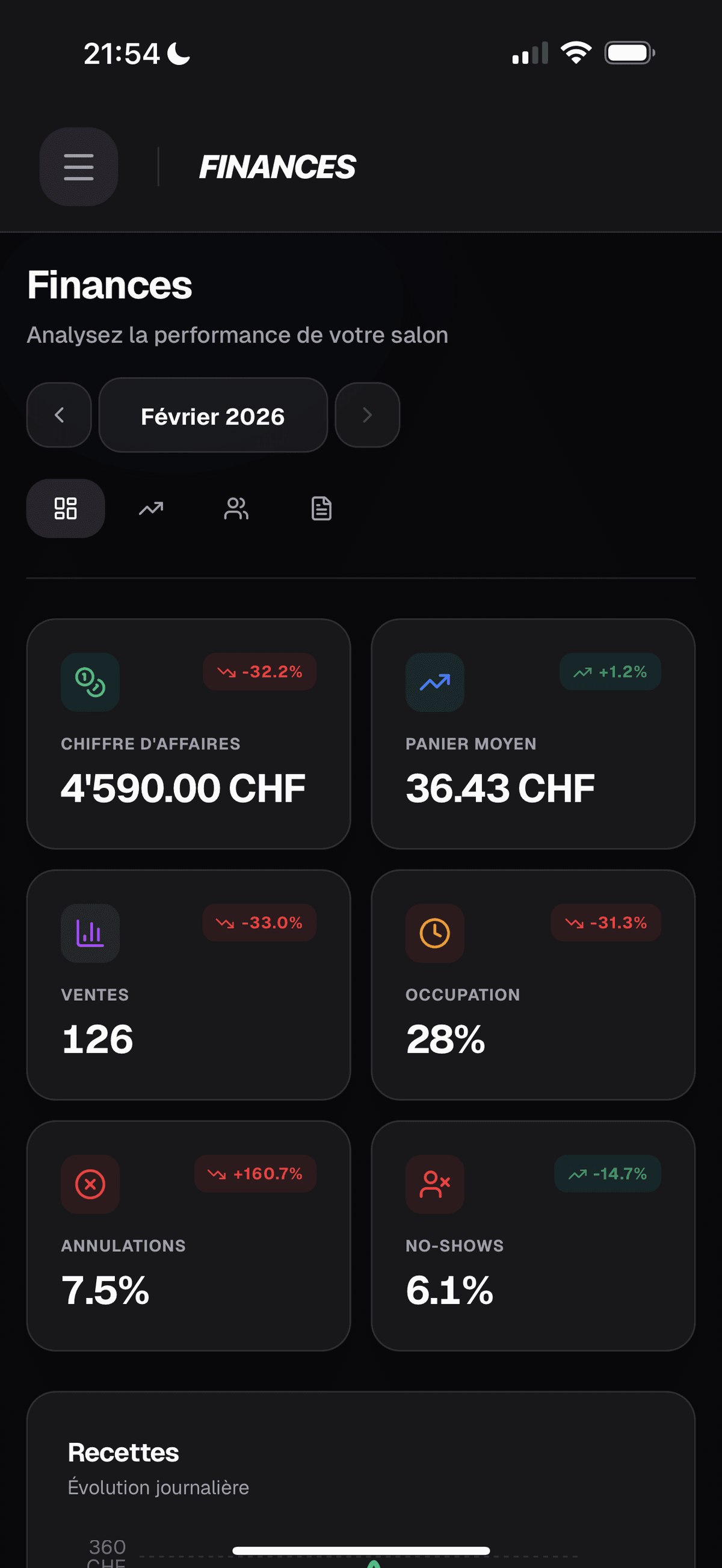
Task: Go to previous month with left chevron
Action: [x=59, y=415]
